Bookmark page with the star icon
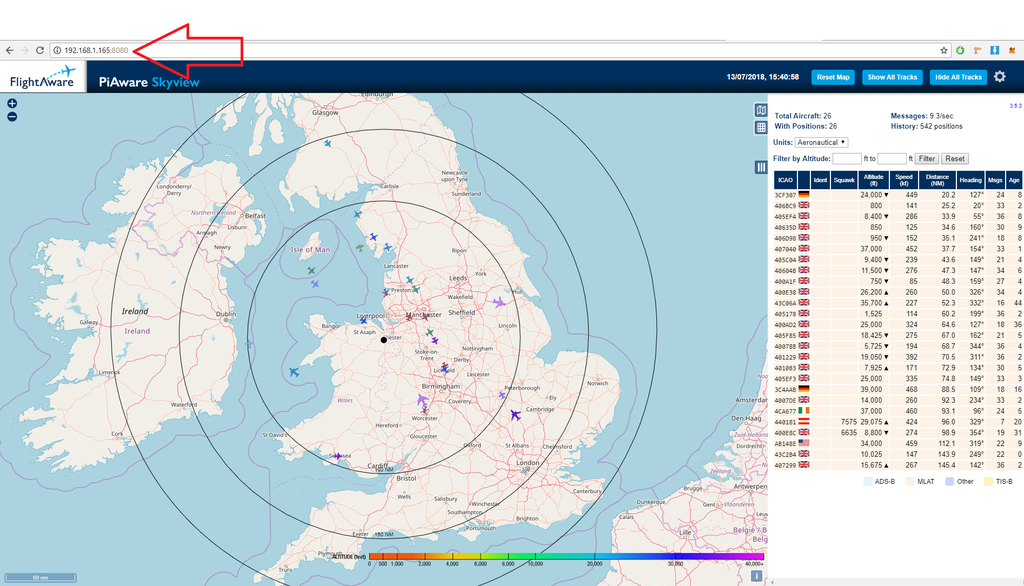 pos(943,50)
